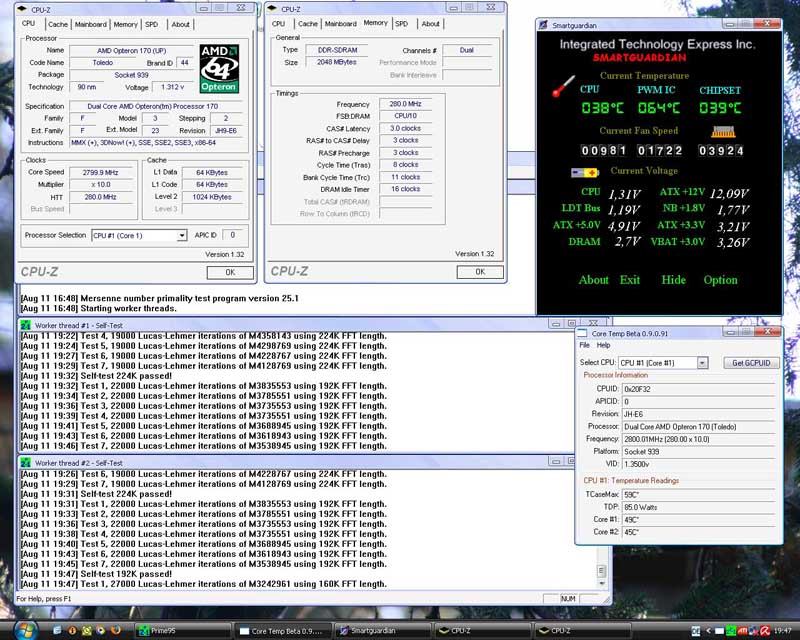This screenshot has width=800, height=640.
Task: Click the DE language indicator in the taskbar
Action: (696, 631)
